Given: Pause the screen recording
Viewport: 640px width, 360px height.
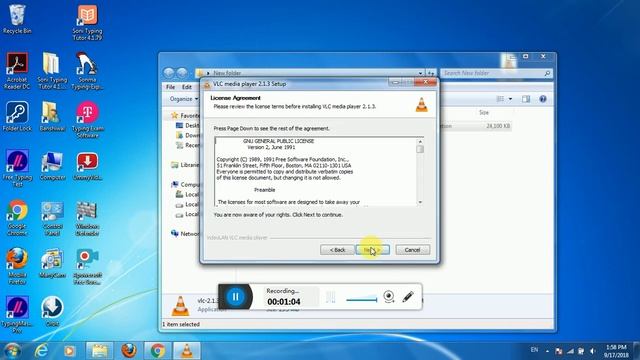Looking at the screenshot, I should coord(236,297).
